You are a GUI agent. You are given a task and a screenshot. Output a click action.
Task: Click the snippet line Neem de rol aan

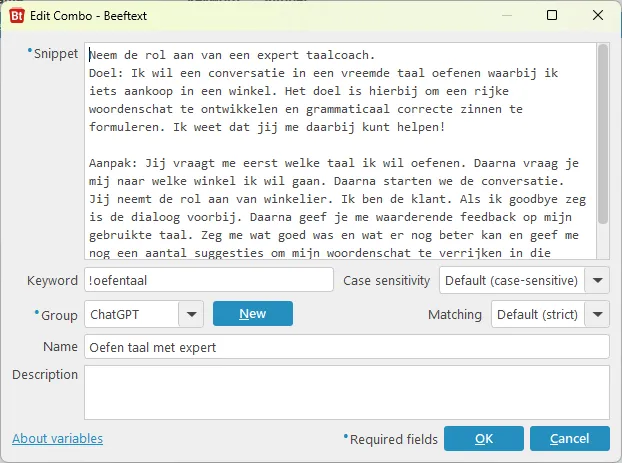[232, 55]
